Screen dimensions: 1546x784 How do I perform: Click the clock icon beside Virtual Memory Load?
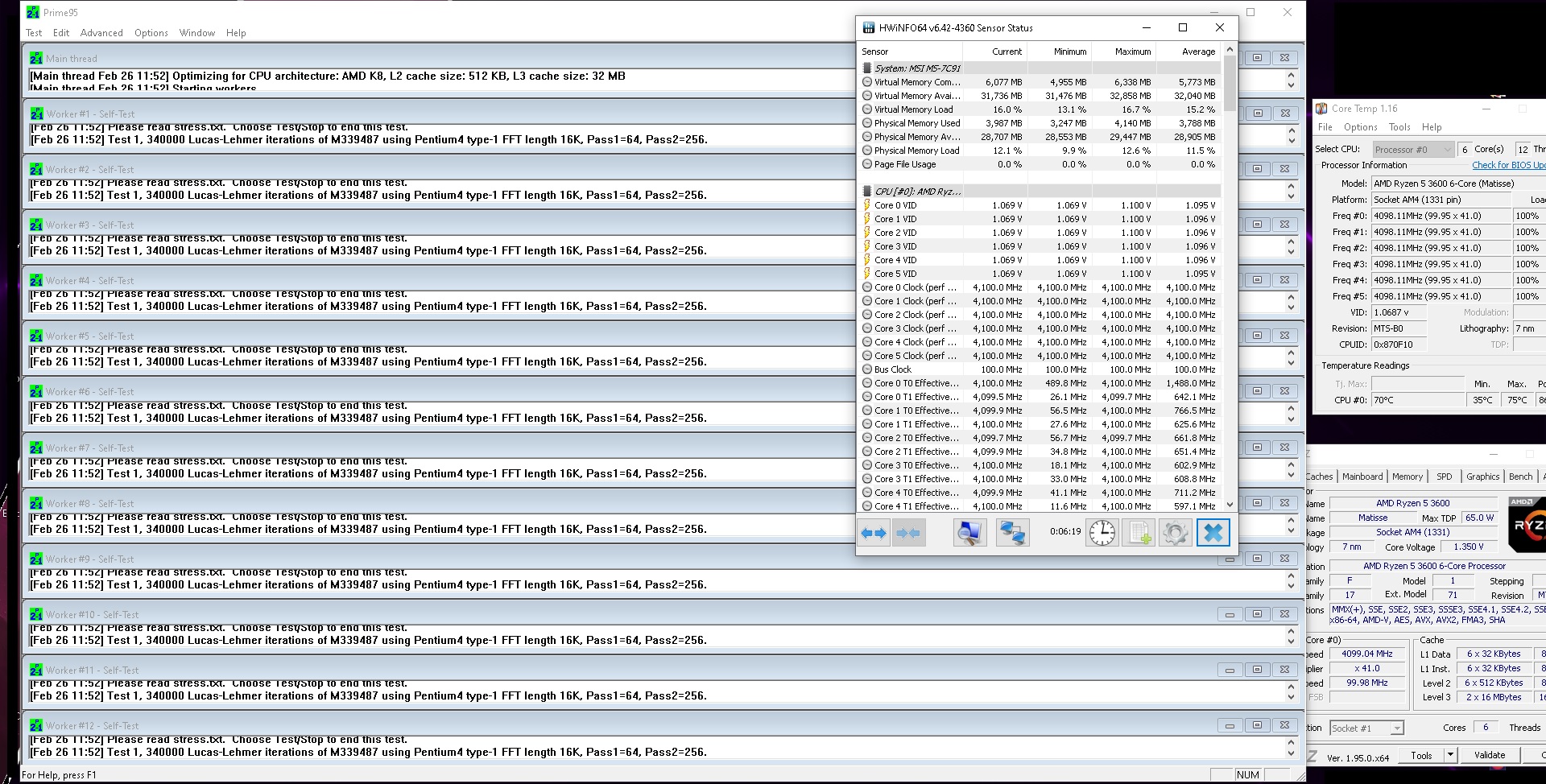click(x=867, y=109)
